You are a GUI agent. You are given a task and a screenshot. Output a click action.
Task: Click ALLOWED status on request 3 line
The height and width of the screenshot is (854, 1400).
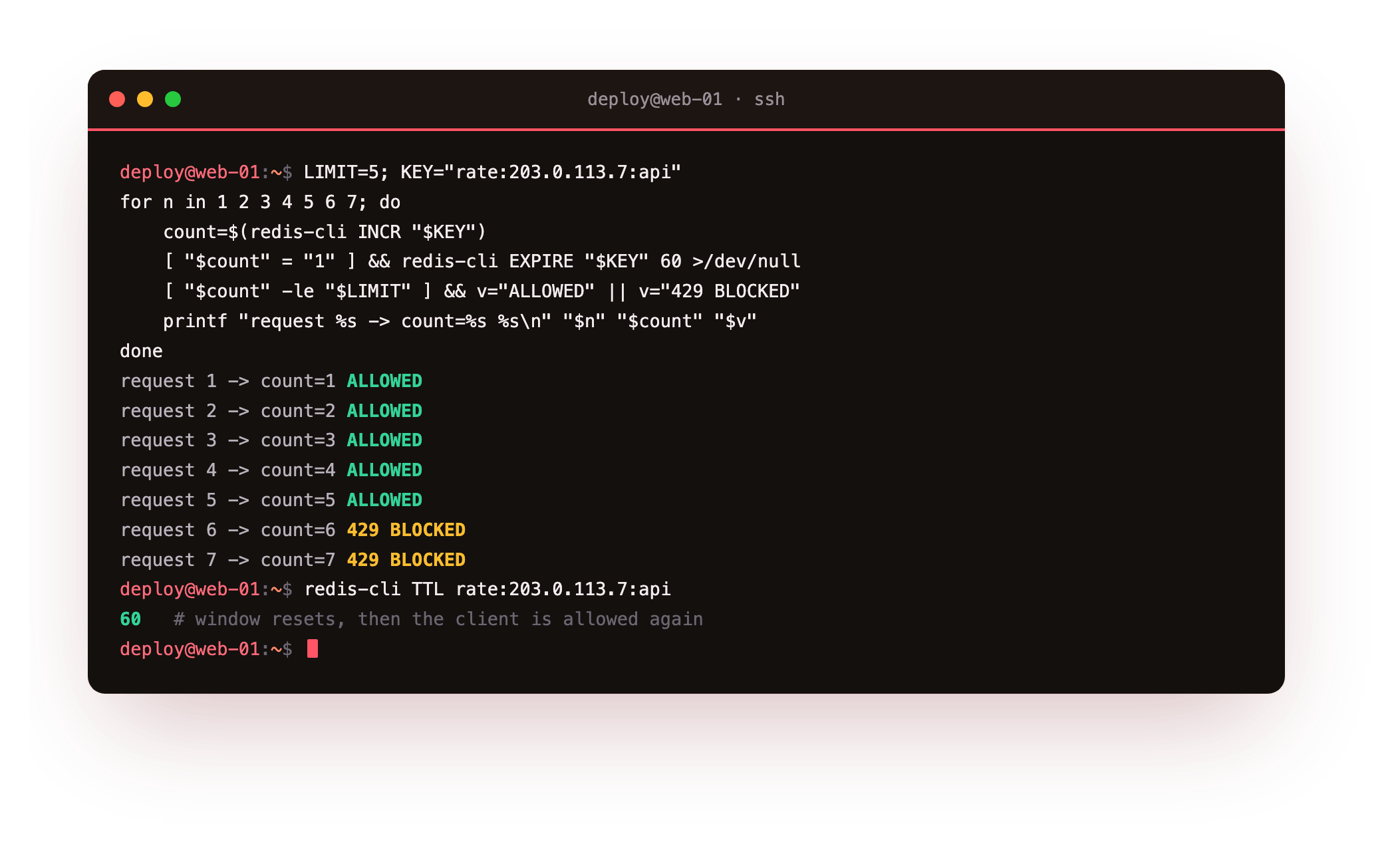point(384,440)
